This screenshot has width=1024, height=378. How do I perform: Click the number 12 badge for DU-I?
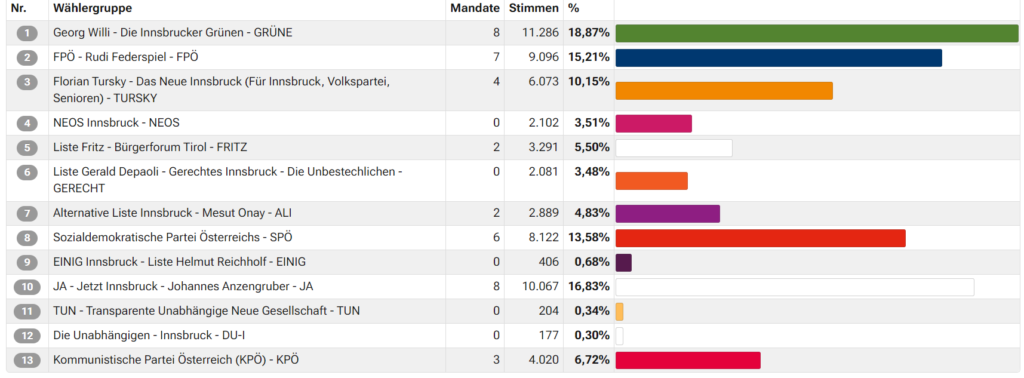tap(27, 336)
